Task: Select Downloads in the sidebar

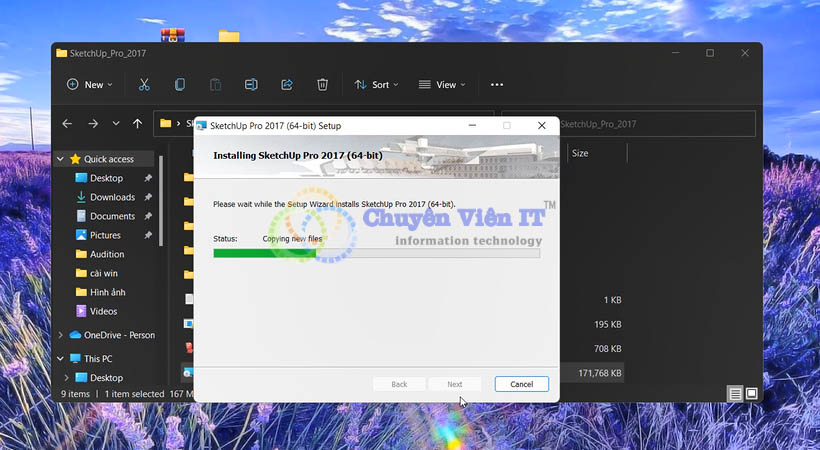Action: (x=112, y=197)
